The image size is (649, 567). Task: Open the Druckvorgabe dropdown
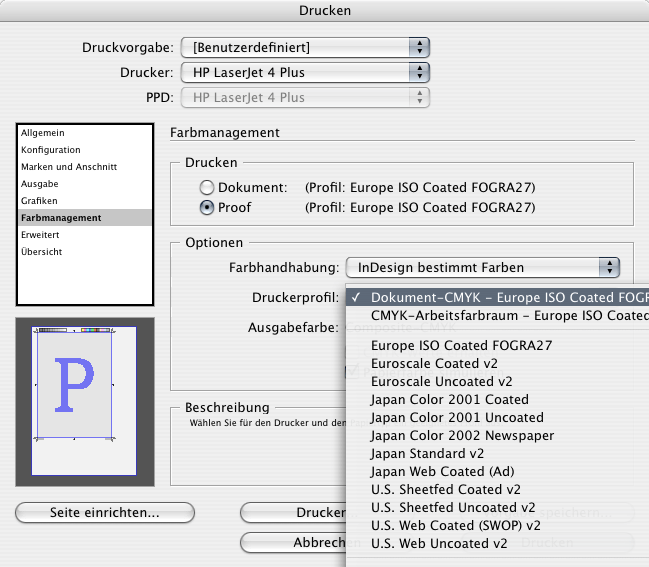point(306,47)
